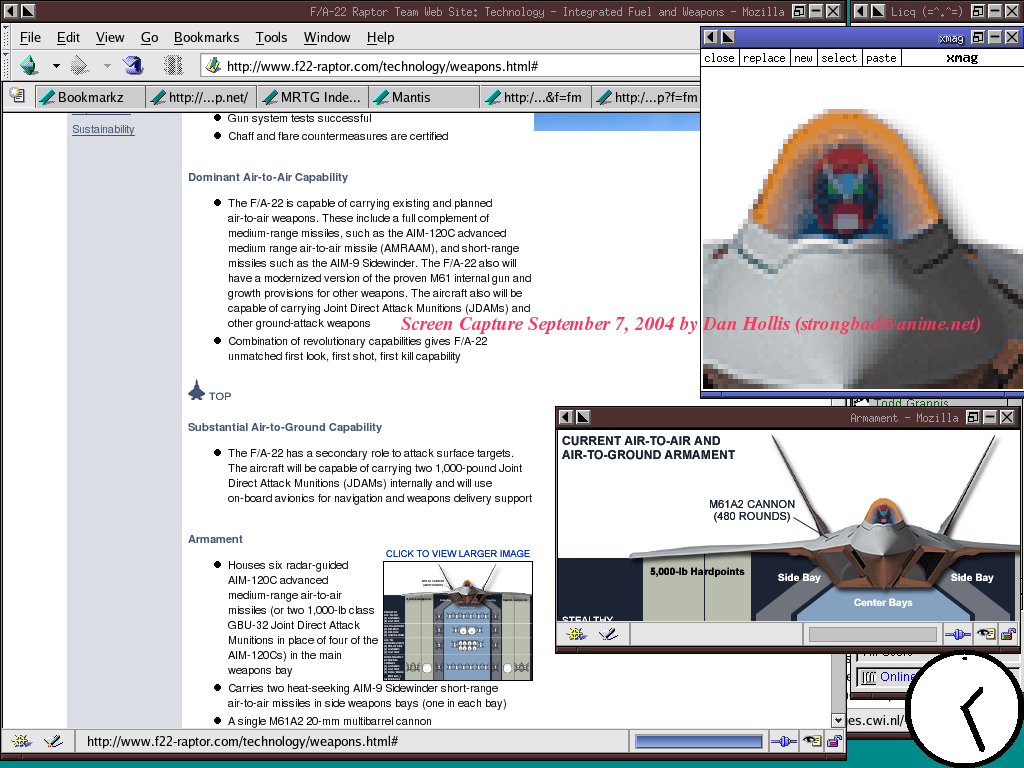Click the new-tab icon left of Bookmarkz
Image resolution: width=1024 pixels, height=768 pixels.
(17, 96)
